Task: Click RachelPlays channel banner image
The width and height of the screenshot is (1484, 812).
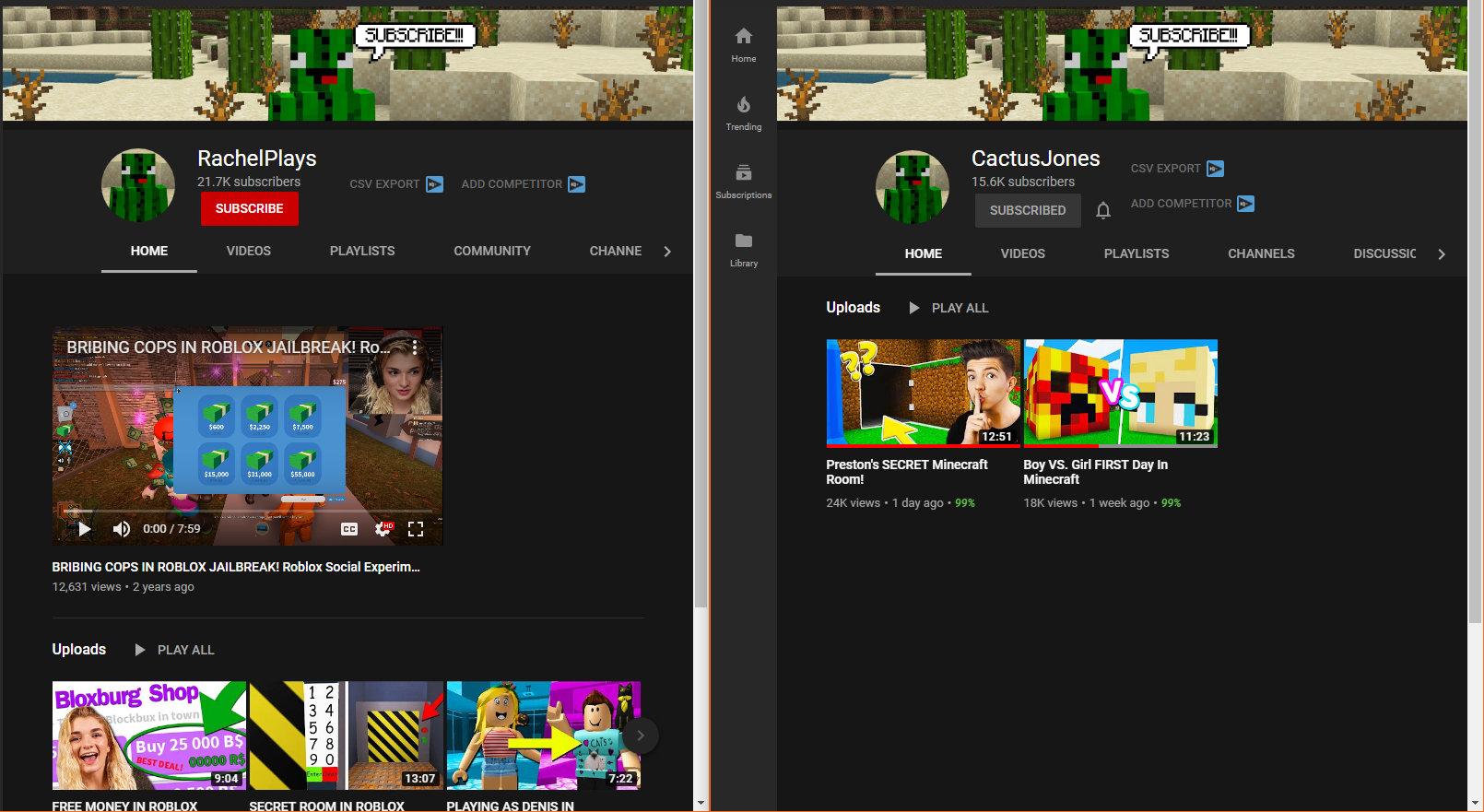Action: click(x=347, y=65)
